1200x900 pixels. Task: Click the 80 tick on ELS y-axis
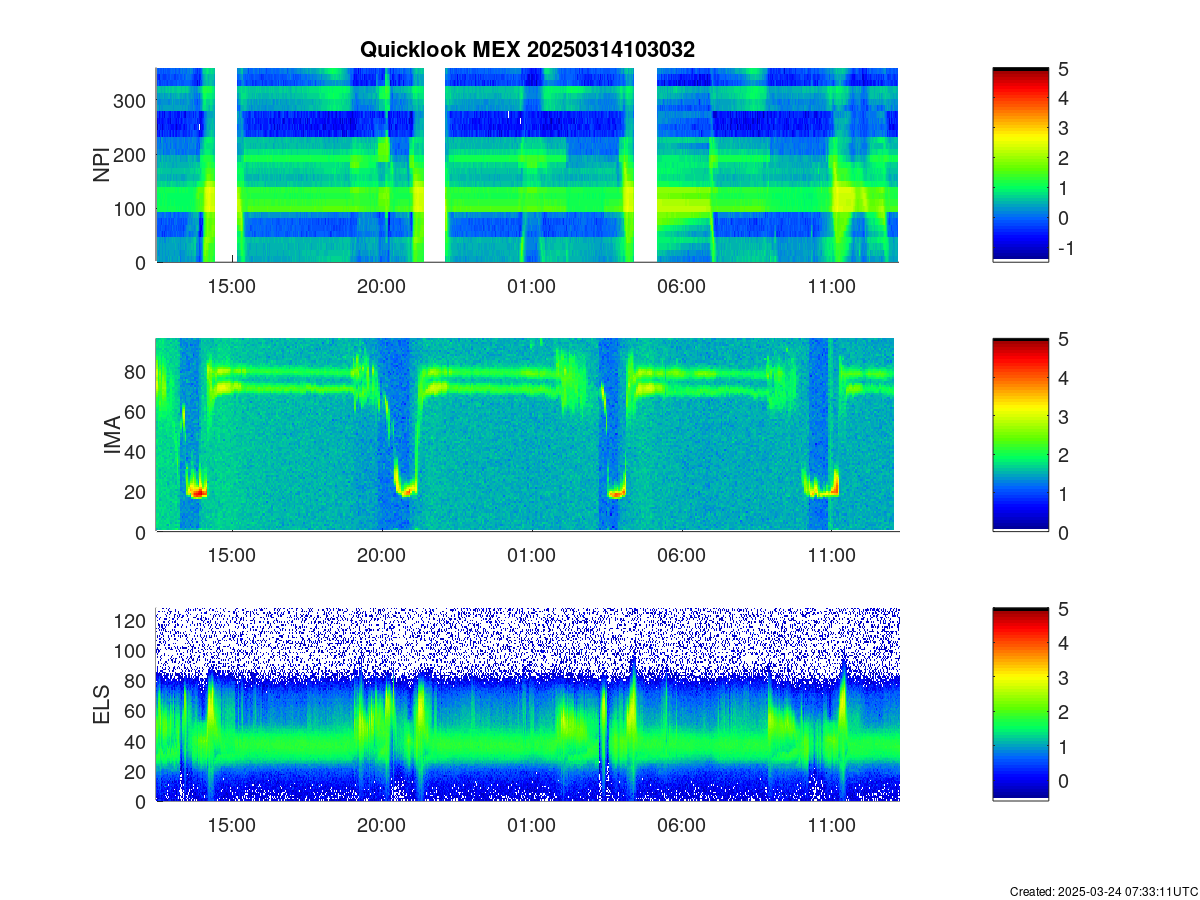click(x=136, y=681)
